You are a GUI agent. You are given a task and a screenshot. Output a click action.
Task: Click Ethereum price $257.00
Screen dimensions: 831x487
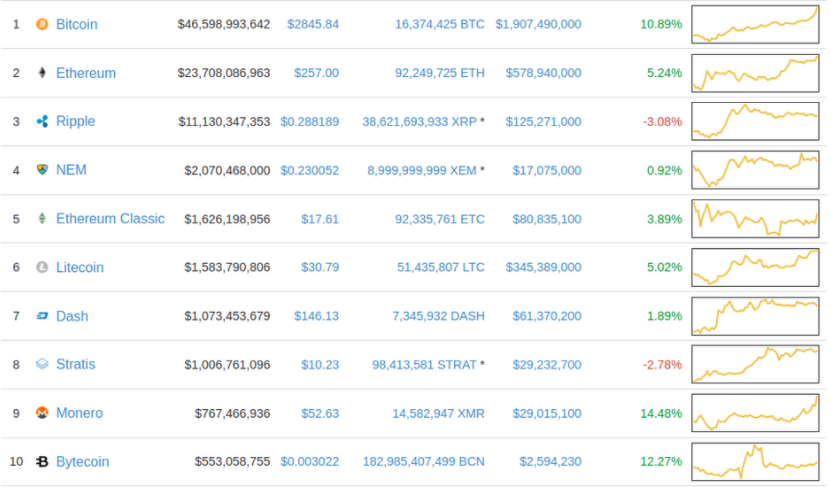click(316, 73)
